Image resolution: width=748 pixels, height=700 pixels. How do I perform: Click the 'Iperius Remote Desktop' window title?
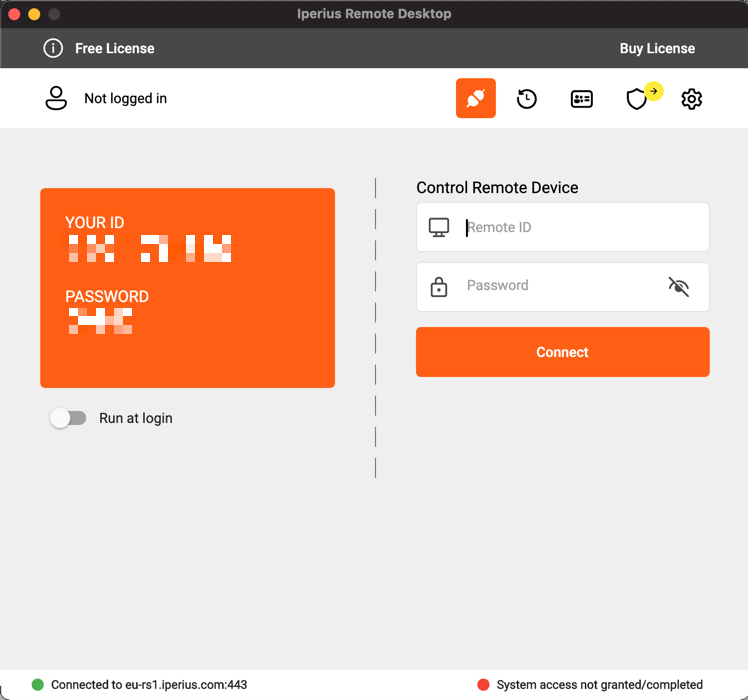(374, 14)
